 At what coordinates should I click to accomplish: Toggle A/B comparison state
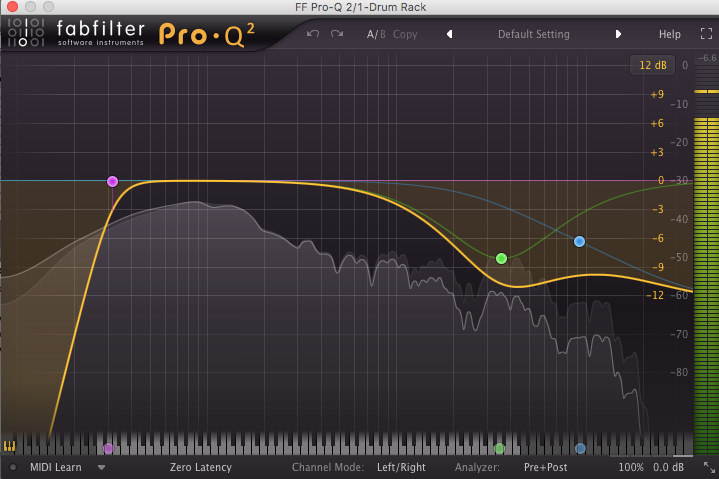(376, 34)
